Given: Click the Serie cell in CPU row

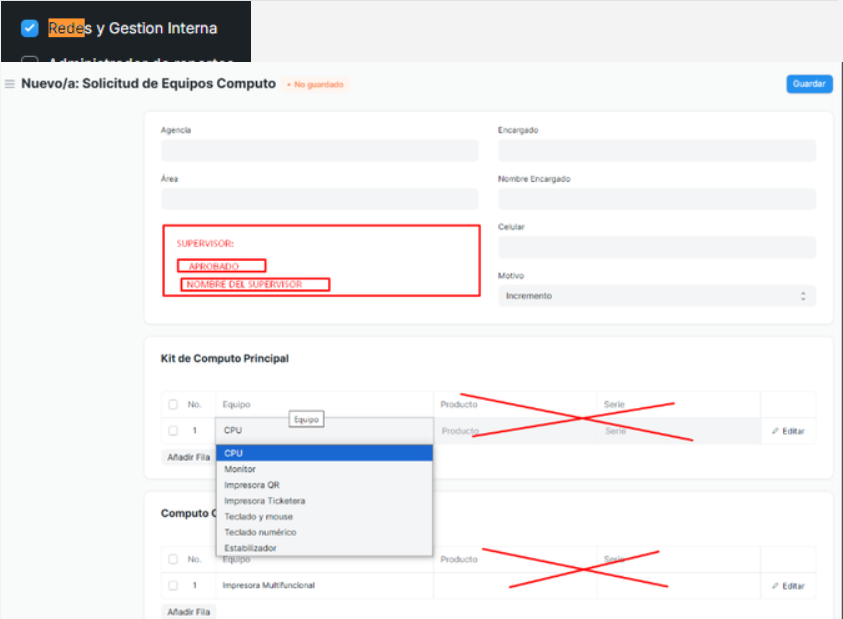Looking at the screenshot, I should [x=678, y=431].
